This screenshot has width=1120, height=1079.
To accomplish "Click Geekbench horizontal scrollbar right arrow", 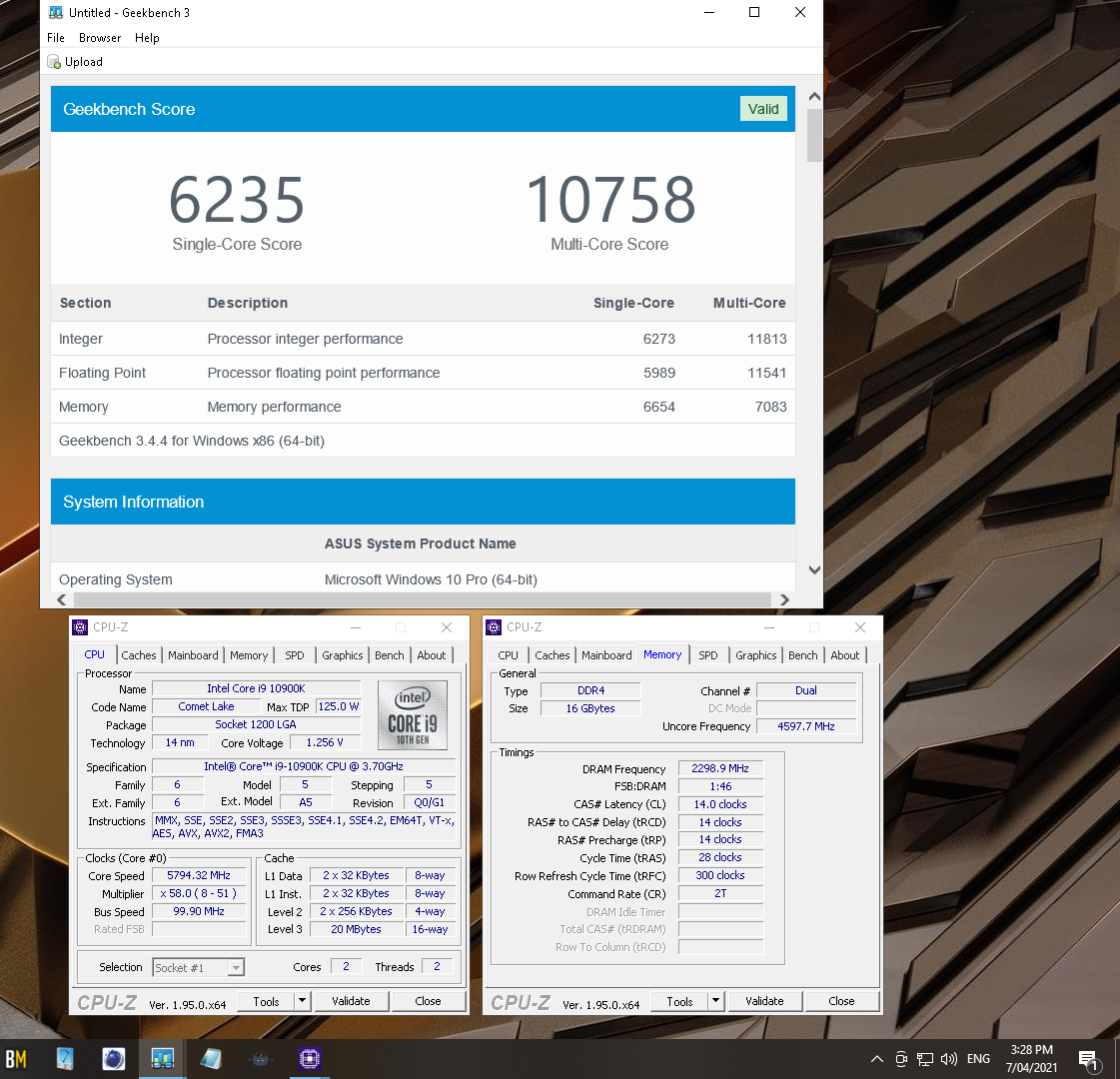I will pos(784,599).
